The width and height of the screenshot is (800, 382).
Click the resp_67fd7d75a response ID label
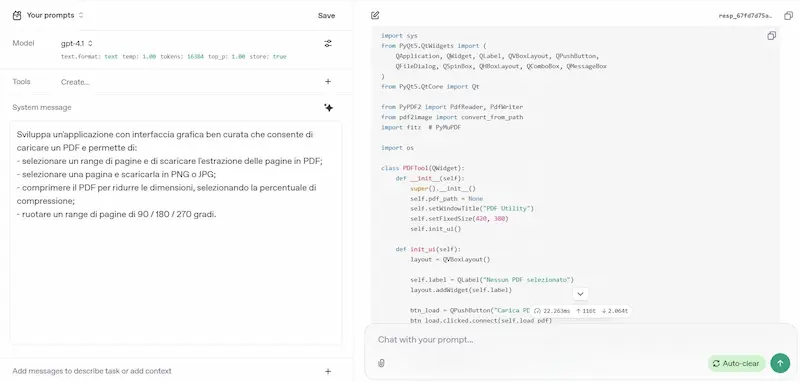(x=745, y=16)
